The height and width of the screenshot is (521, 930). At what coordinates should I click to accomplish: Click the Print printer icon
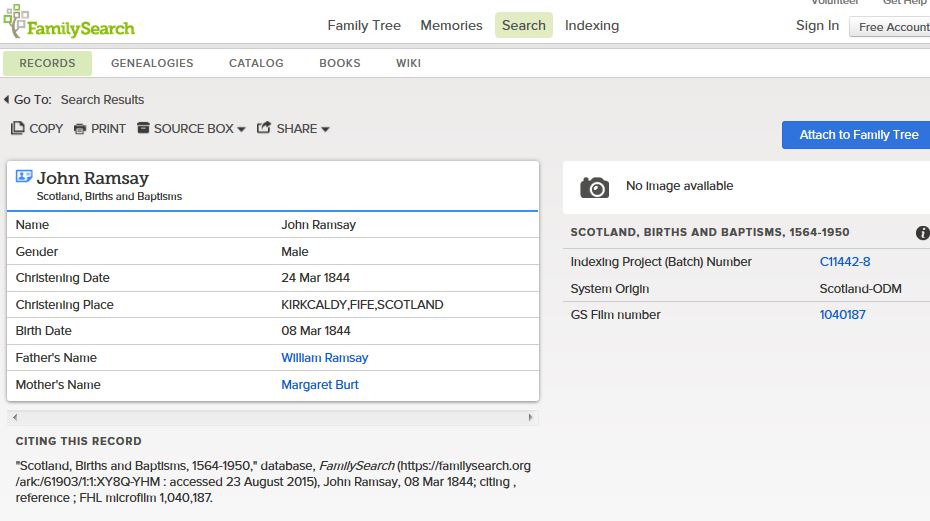[x=80, y=129]
